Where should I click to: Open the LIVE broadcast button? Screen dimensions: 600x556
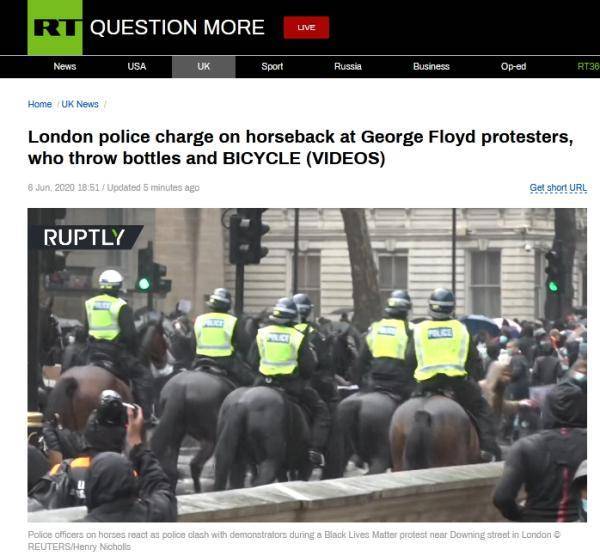306,28
